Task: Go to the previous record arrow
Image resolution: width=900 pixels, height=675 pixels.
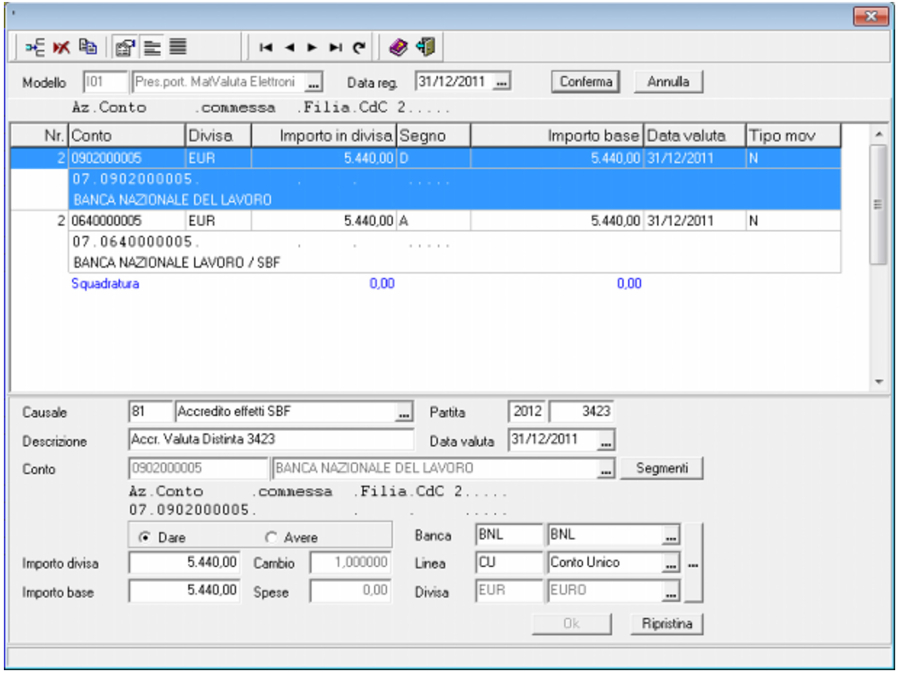Action: (x=288, y=47)
